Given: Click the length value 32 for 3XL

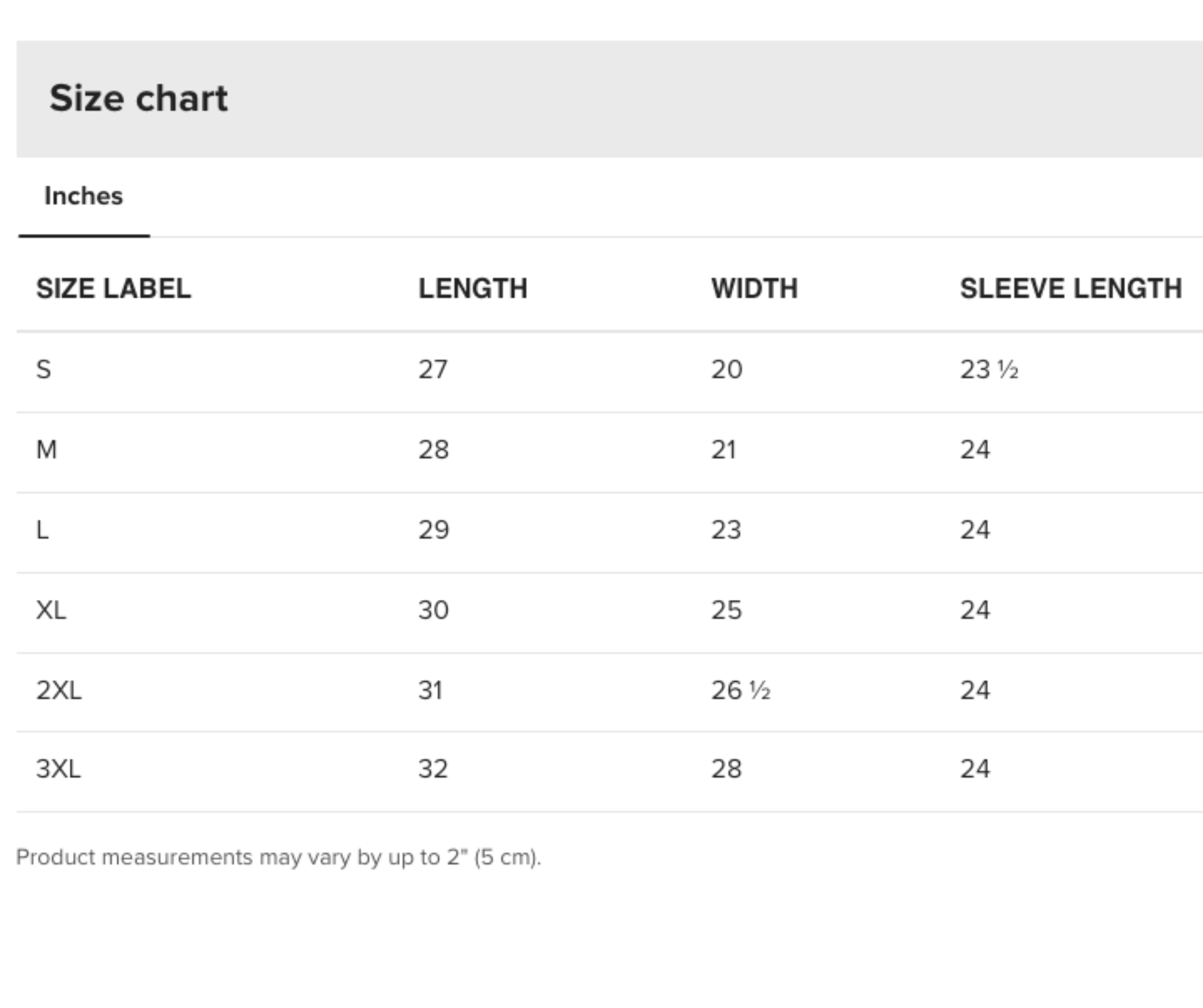Looking at the screenshot, I should tap(433, 769).
